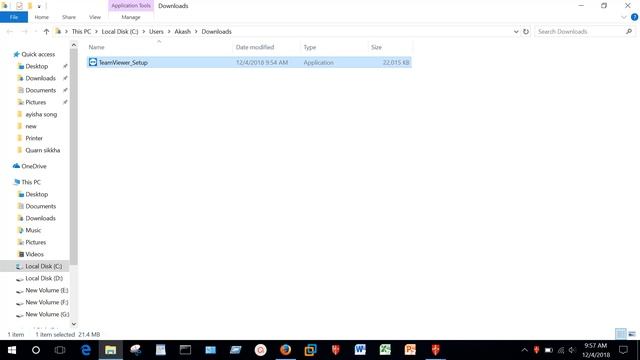Click Akash in the address breadcrumb
640x360 pixels.
click(182, 31)
